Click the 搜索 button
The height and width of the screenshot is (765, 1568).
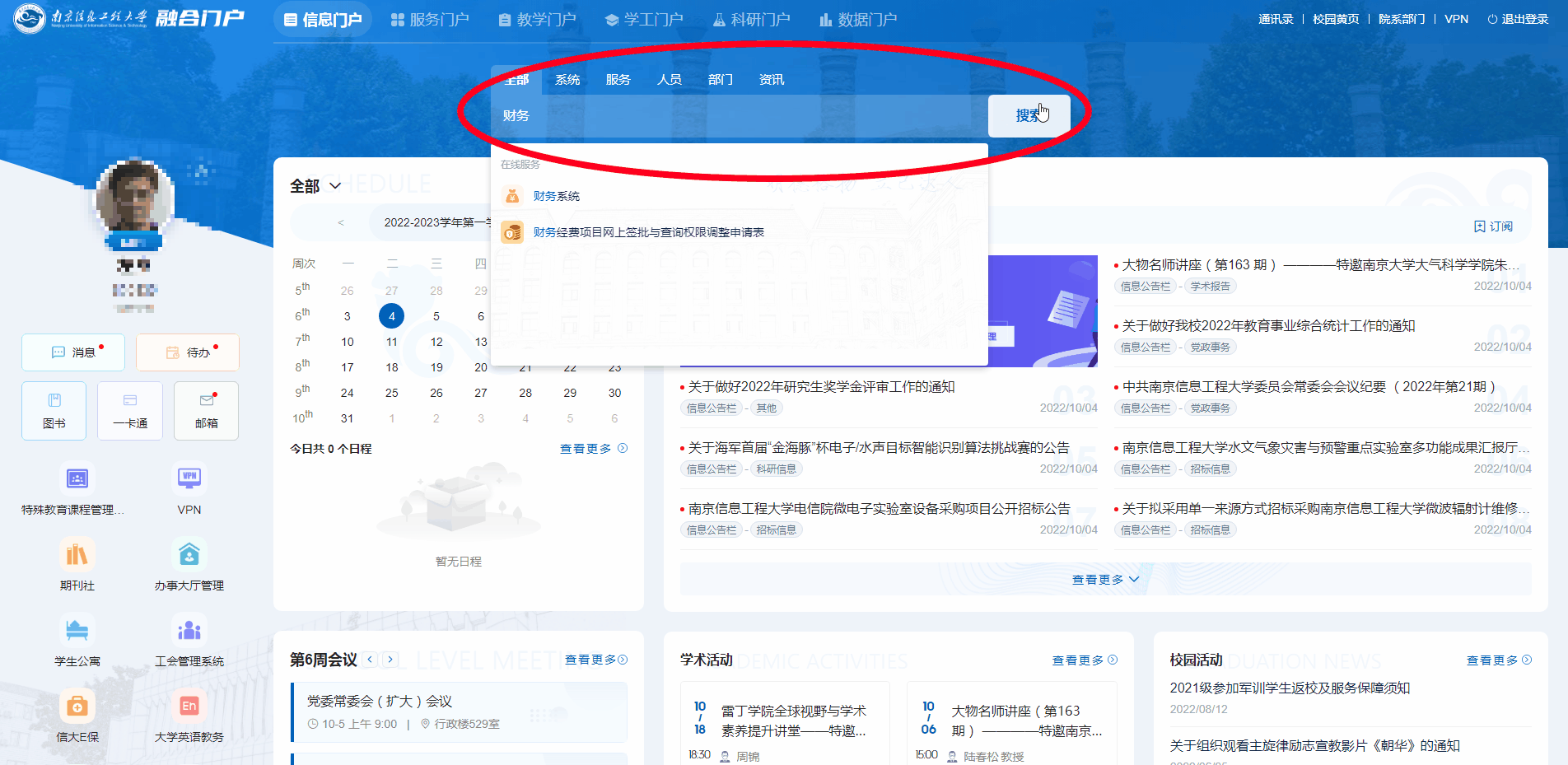1029,116
